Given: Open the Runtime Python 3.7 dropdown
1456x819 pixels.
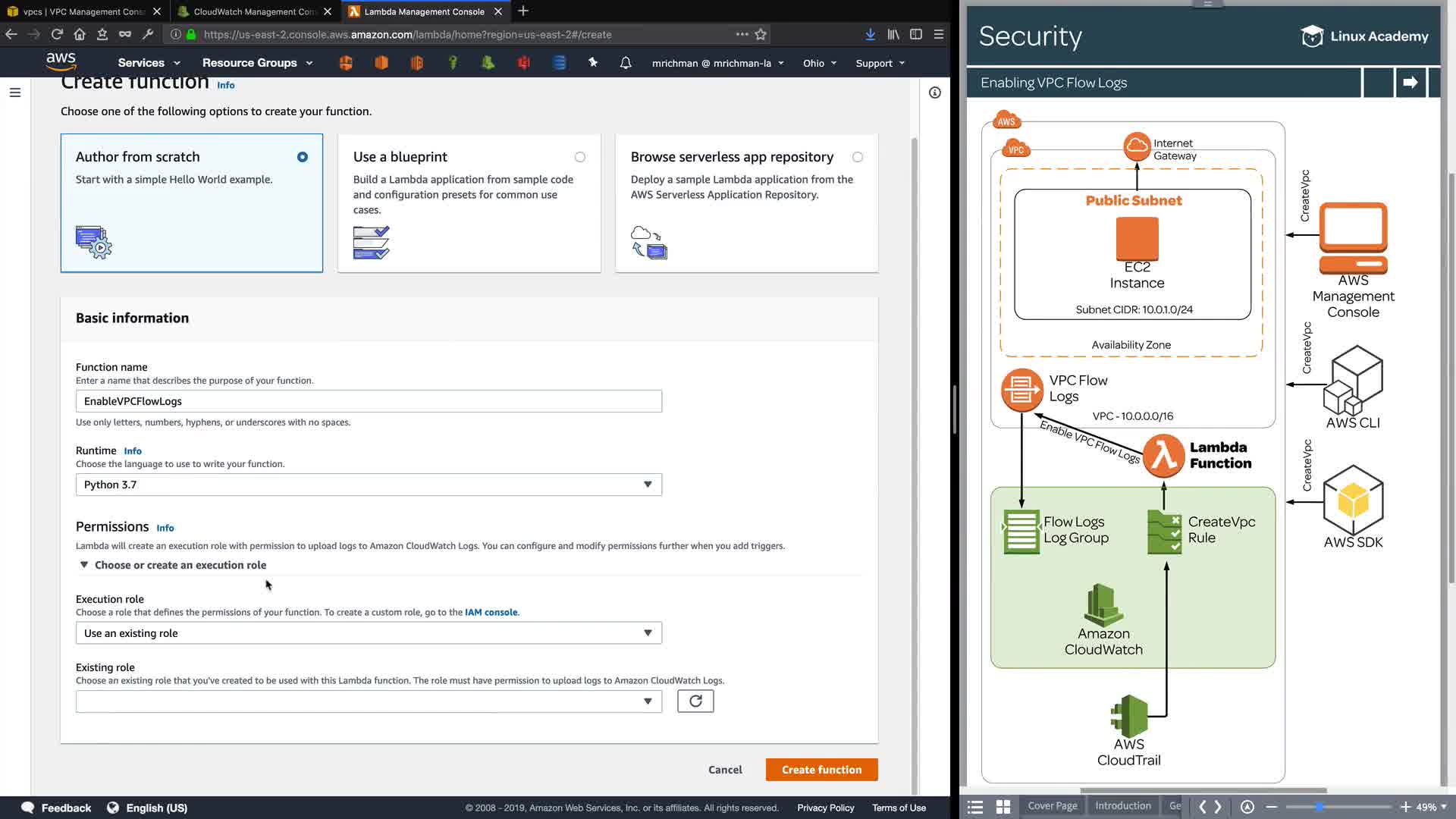Looking at the screenshot, I should point(369,485).
